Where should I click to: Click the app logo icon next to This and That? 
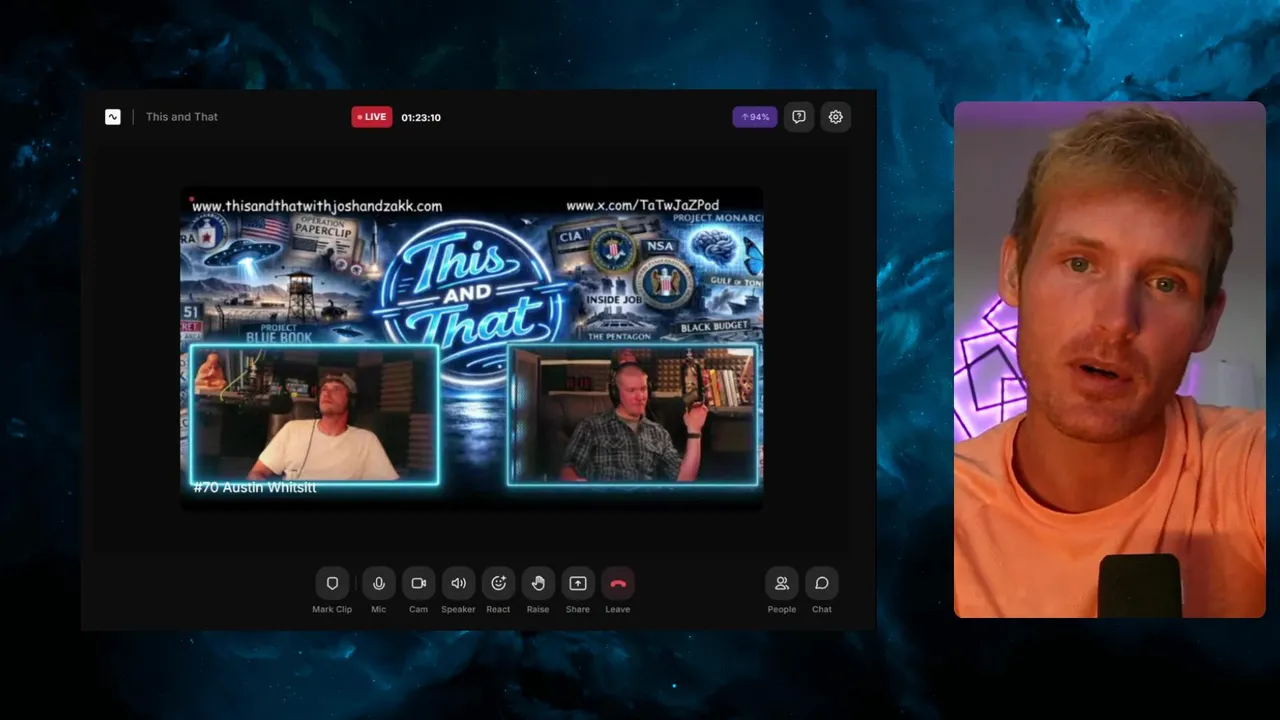pos(113,117)
